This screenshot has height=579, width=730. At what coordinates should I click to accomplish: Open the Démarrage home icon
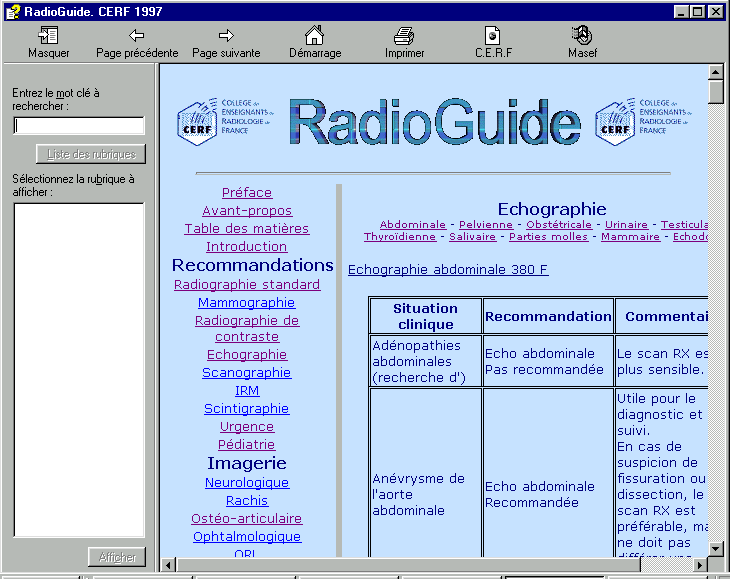[x=314, y=35]
